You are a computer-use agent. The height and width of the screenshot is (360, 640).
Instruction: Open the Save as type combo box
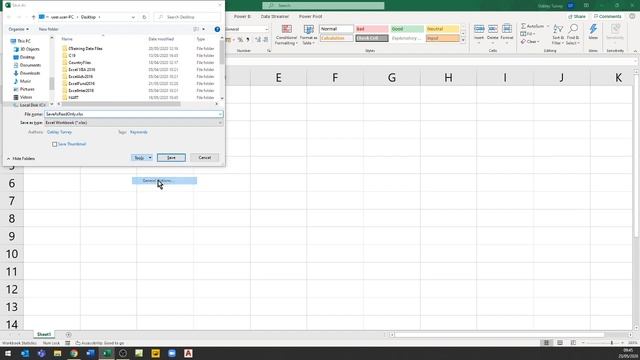click(x=133, y=122)
